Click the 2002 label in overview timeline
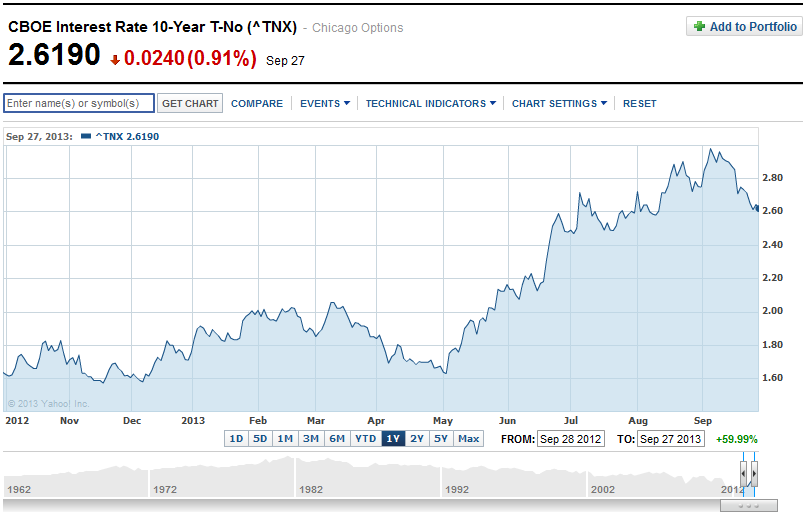The image size is (806, 512). pyautogui.click(x=602, y=489)
